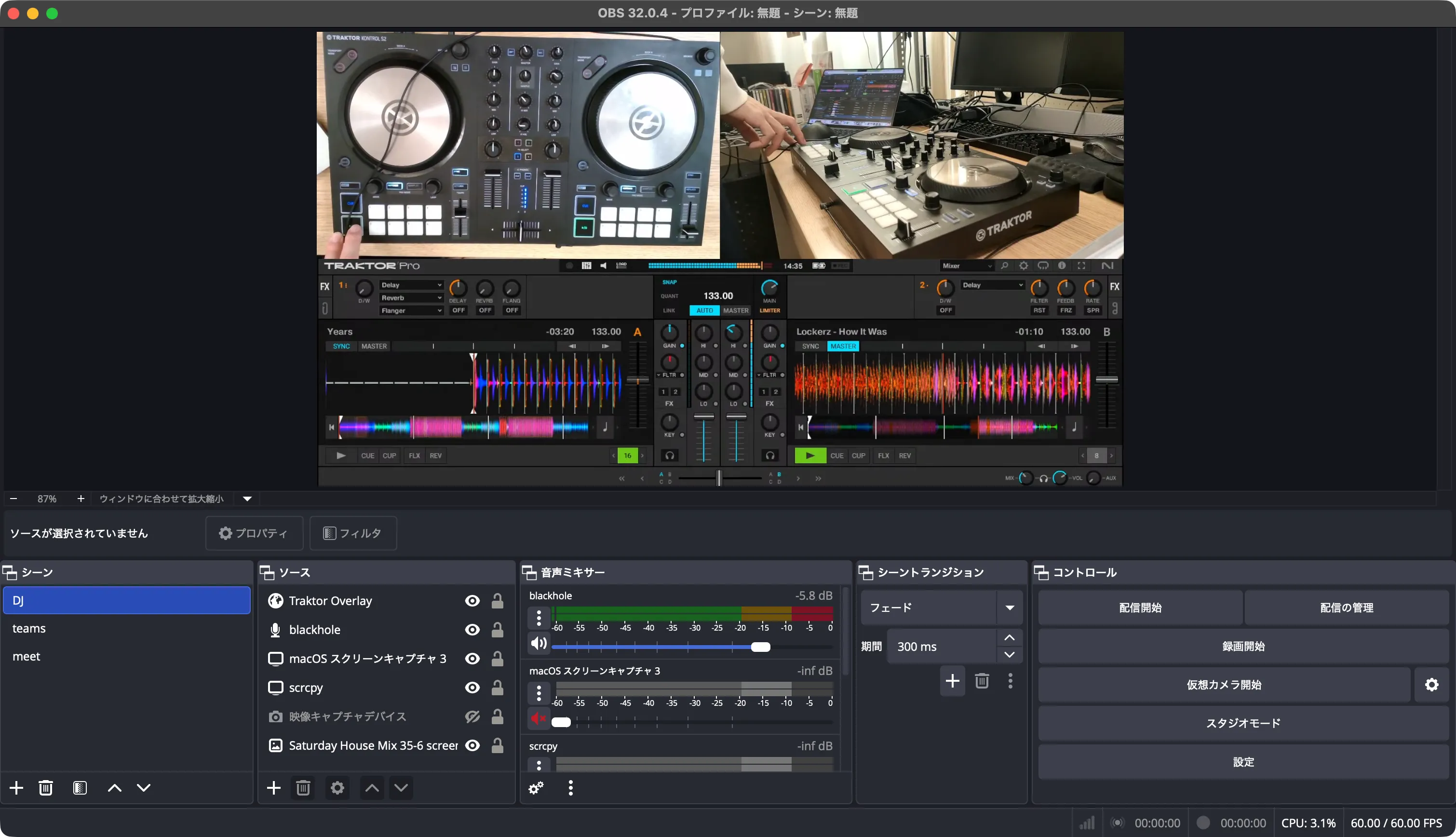Add new transition with plus button
Screen dimensions: 1456x837
click(x=953, y=681)
